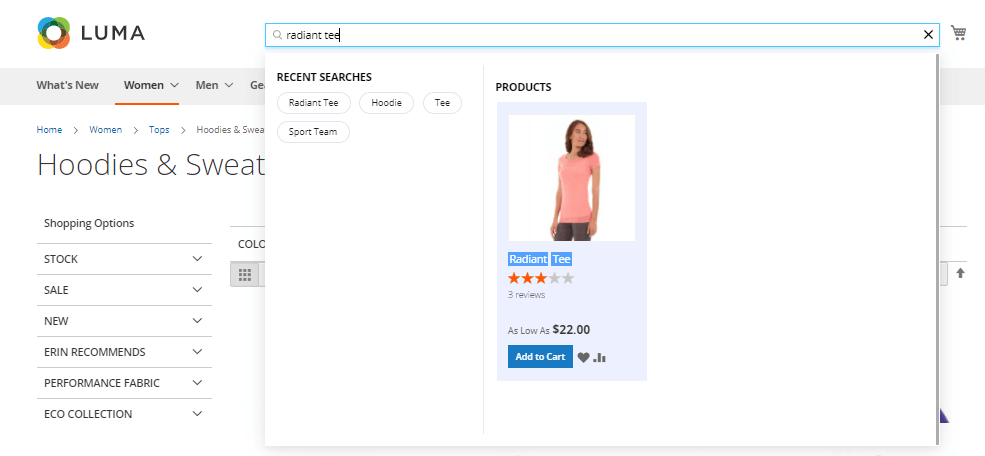Screen dimensions: 985x456
Task: Expand the ECO COLLECTION filter
Action: click(124, 414)
